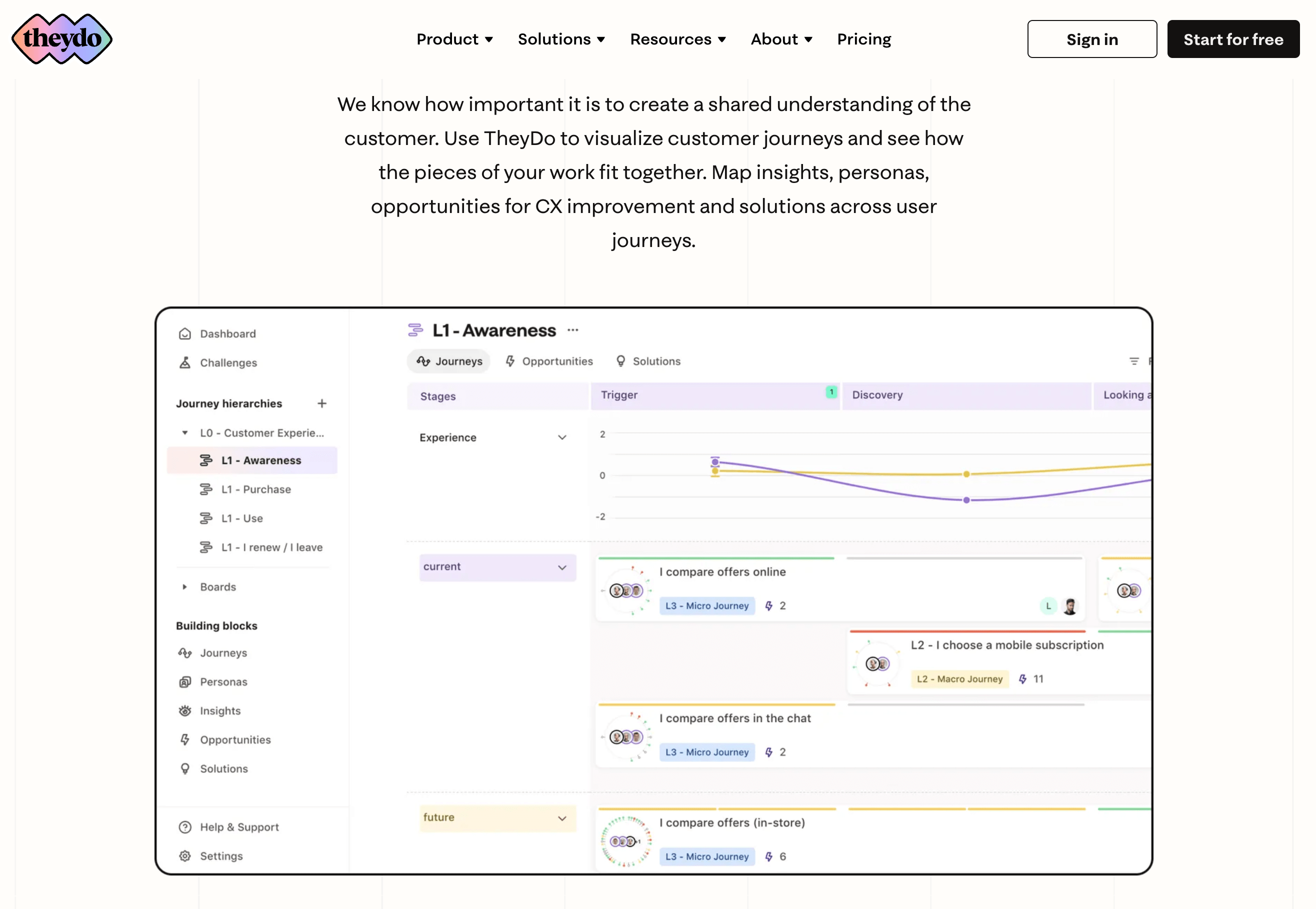1316x909 pixels.
Task: Select the L2 - Macro Journey label badge
Action: (959, 679)
